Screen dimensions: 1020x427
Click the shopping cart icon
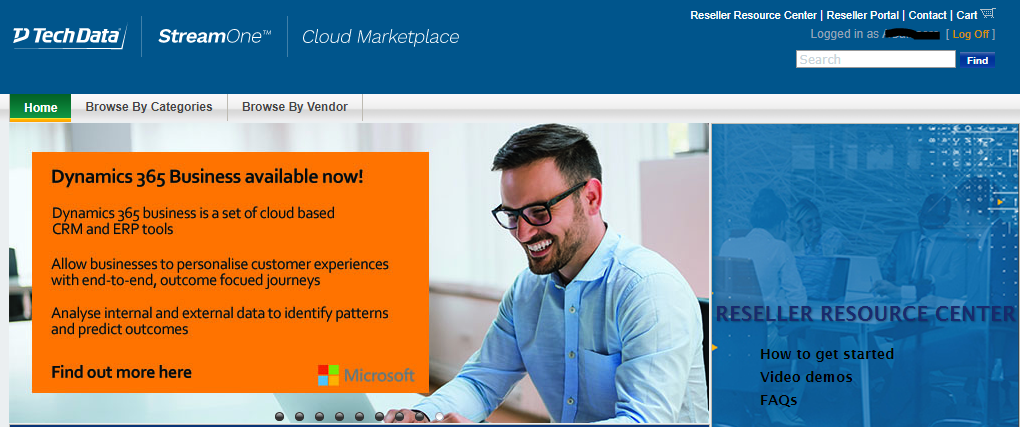(988, 14)
